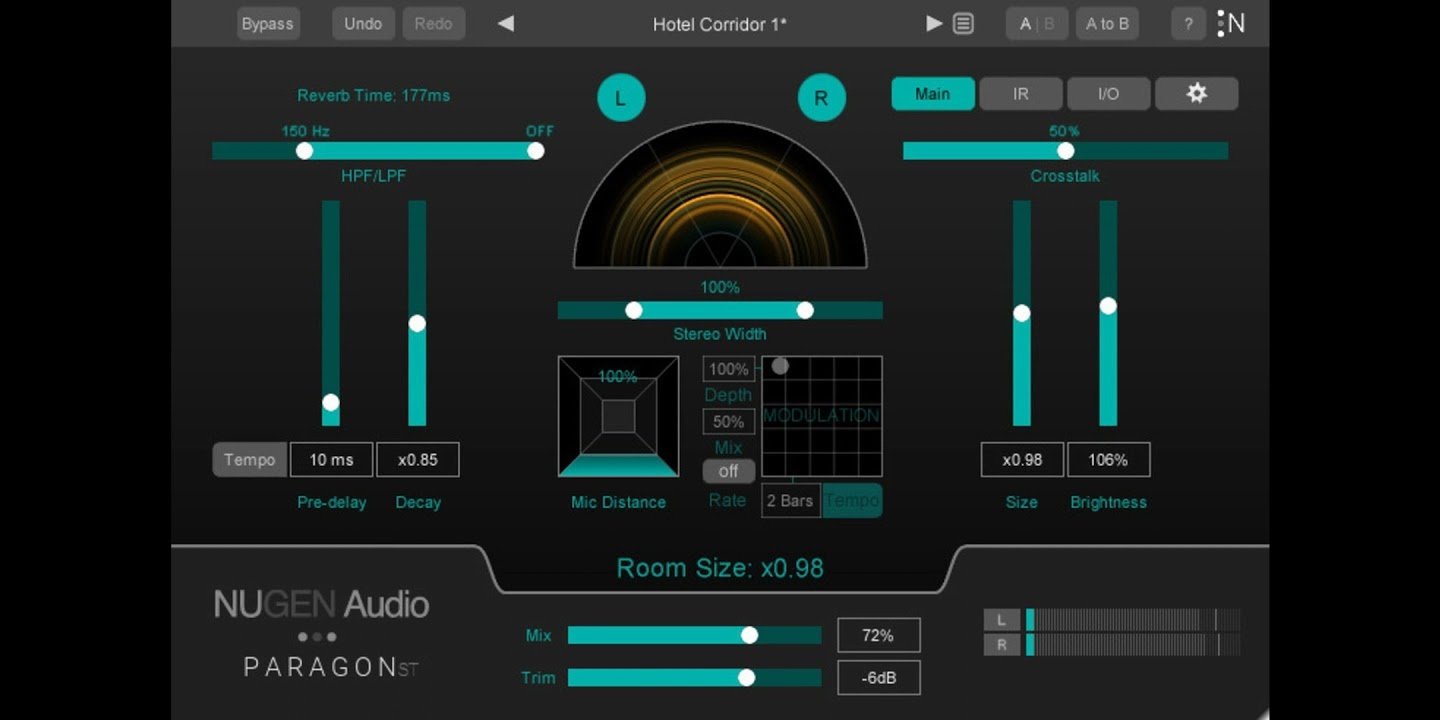Image resolution: width=1440 pixels, height=720 pixels.
Task: Open the Hotel Corridor 1 preset name
Action: click(719, 24)
